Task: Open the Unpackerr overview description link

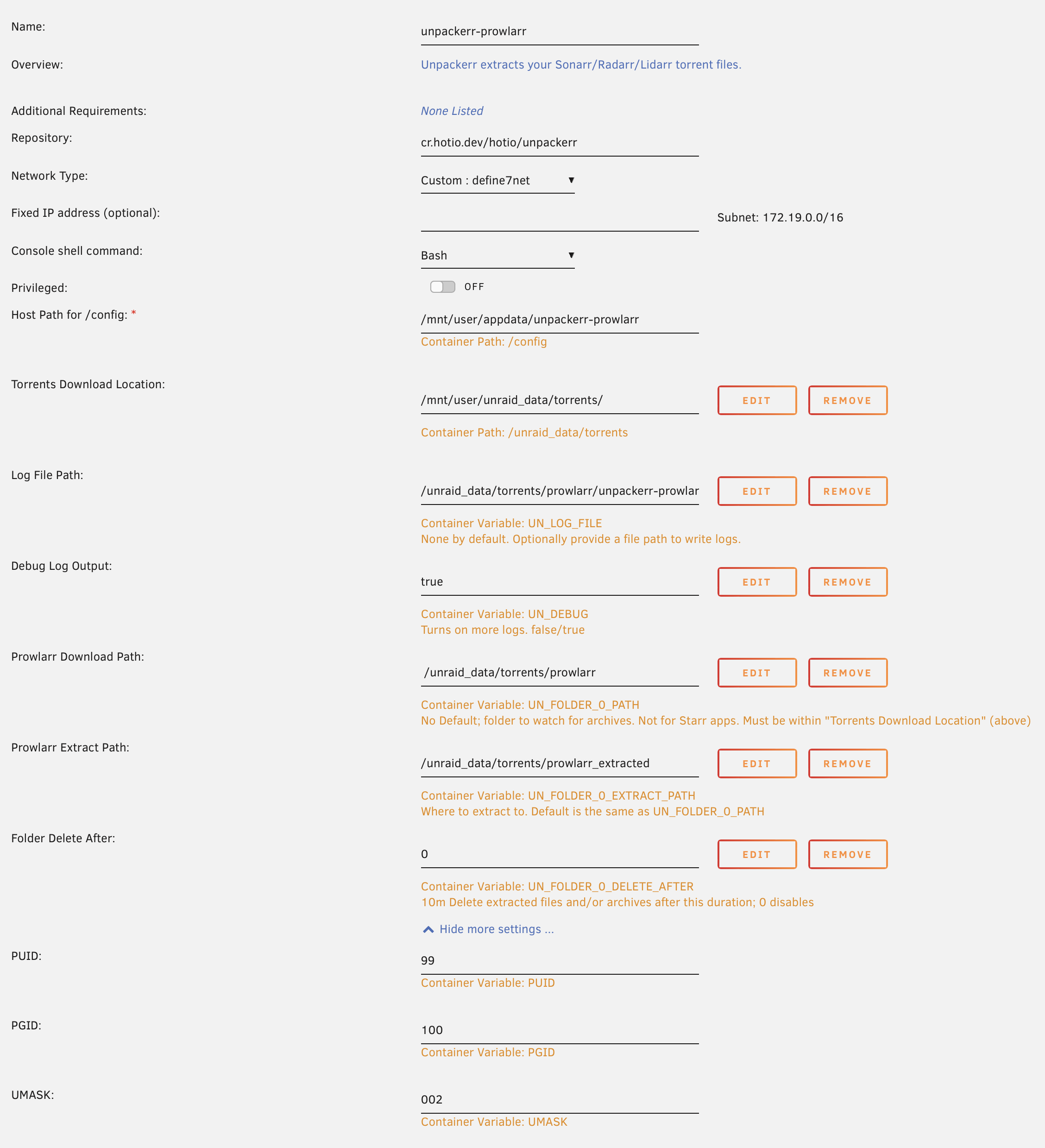Action: tap(581, 64)
